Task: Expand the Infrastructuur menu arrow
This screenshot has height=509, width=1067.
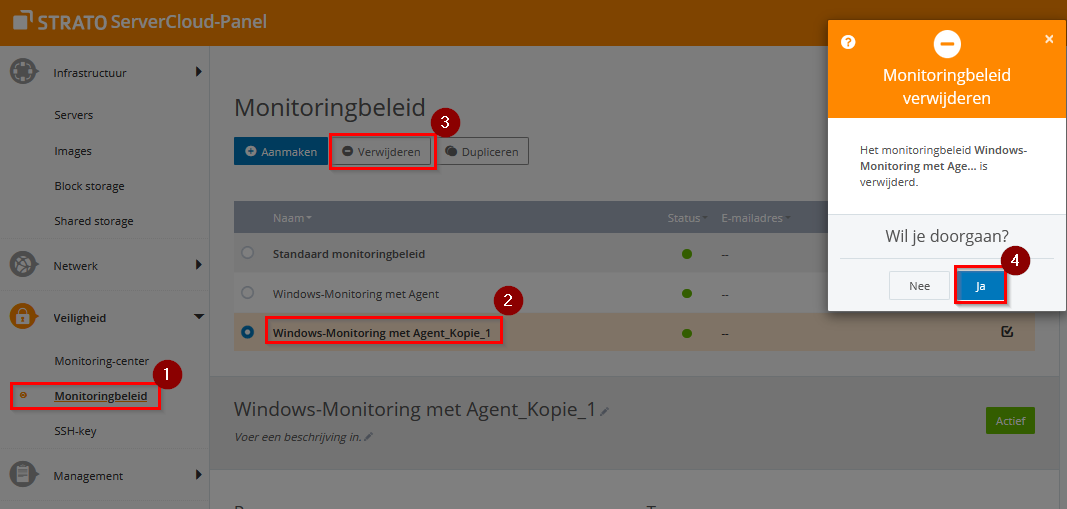Action: (199, 71)
